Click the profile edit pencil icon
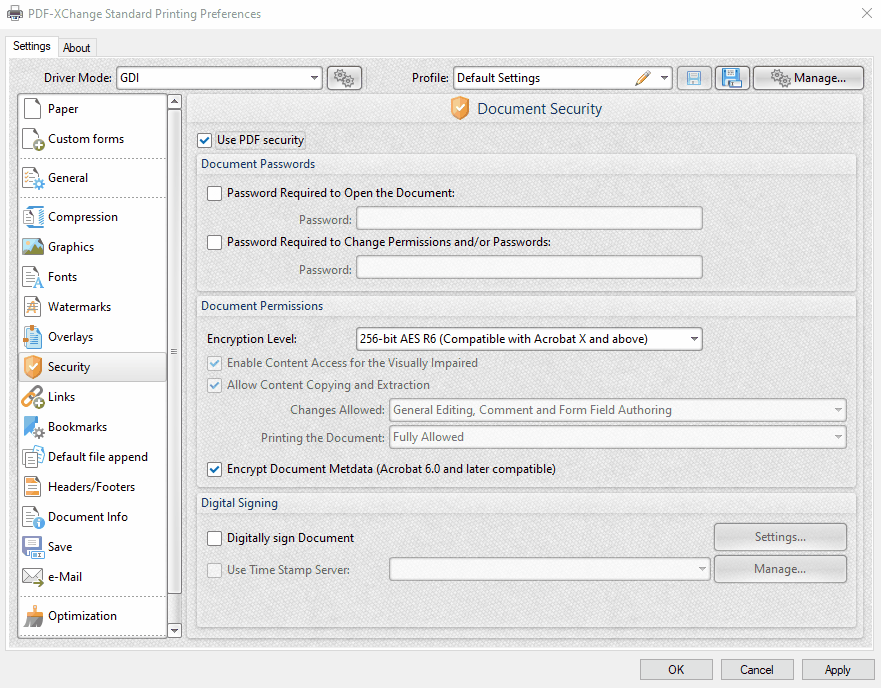The image size is (881, 688). click(x=644, y=77)
